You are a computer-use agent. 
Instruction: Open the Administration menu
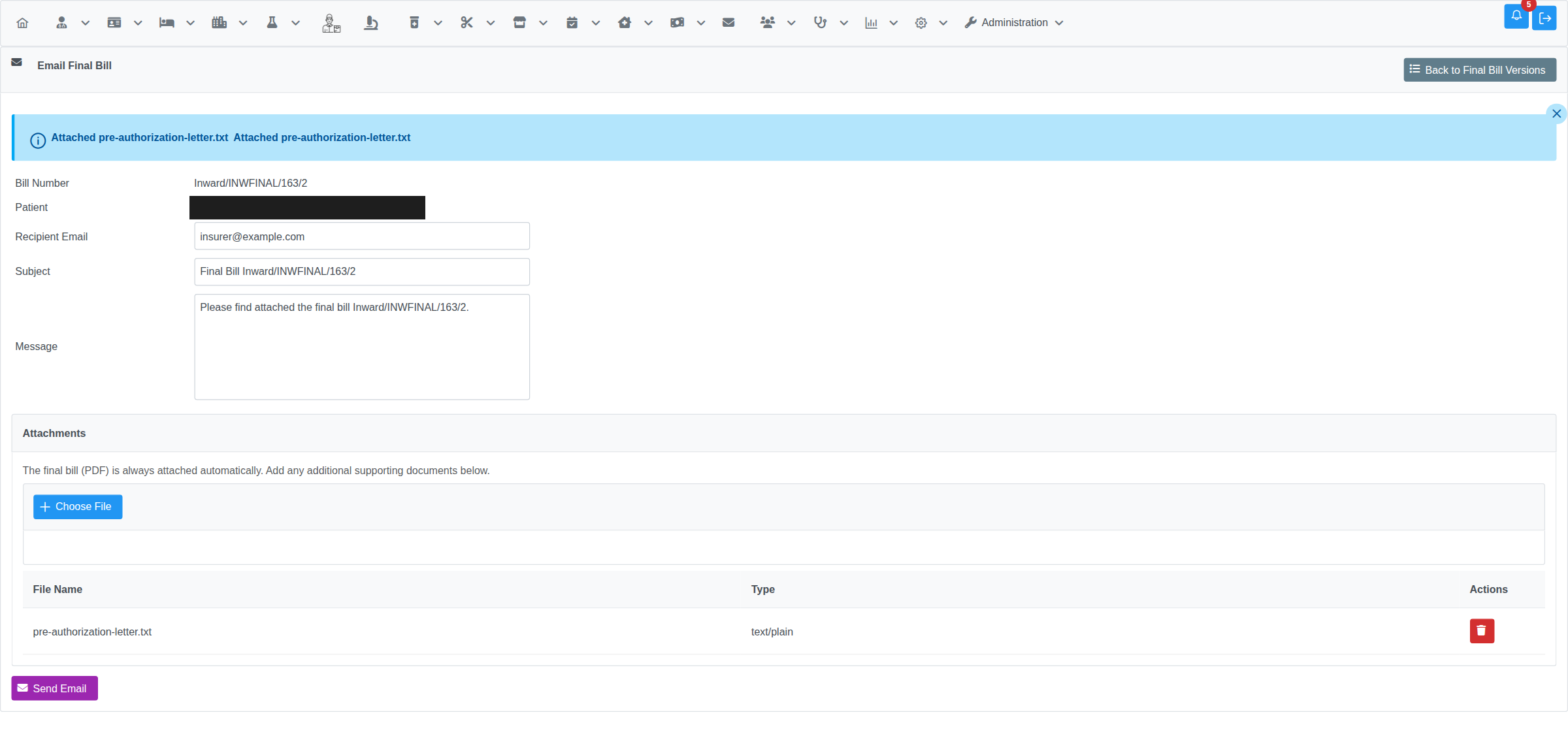tap(1014, 23)
